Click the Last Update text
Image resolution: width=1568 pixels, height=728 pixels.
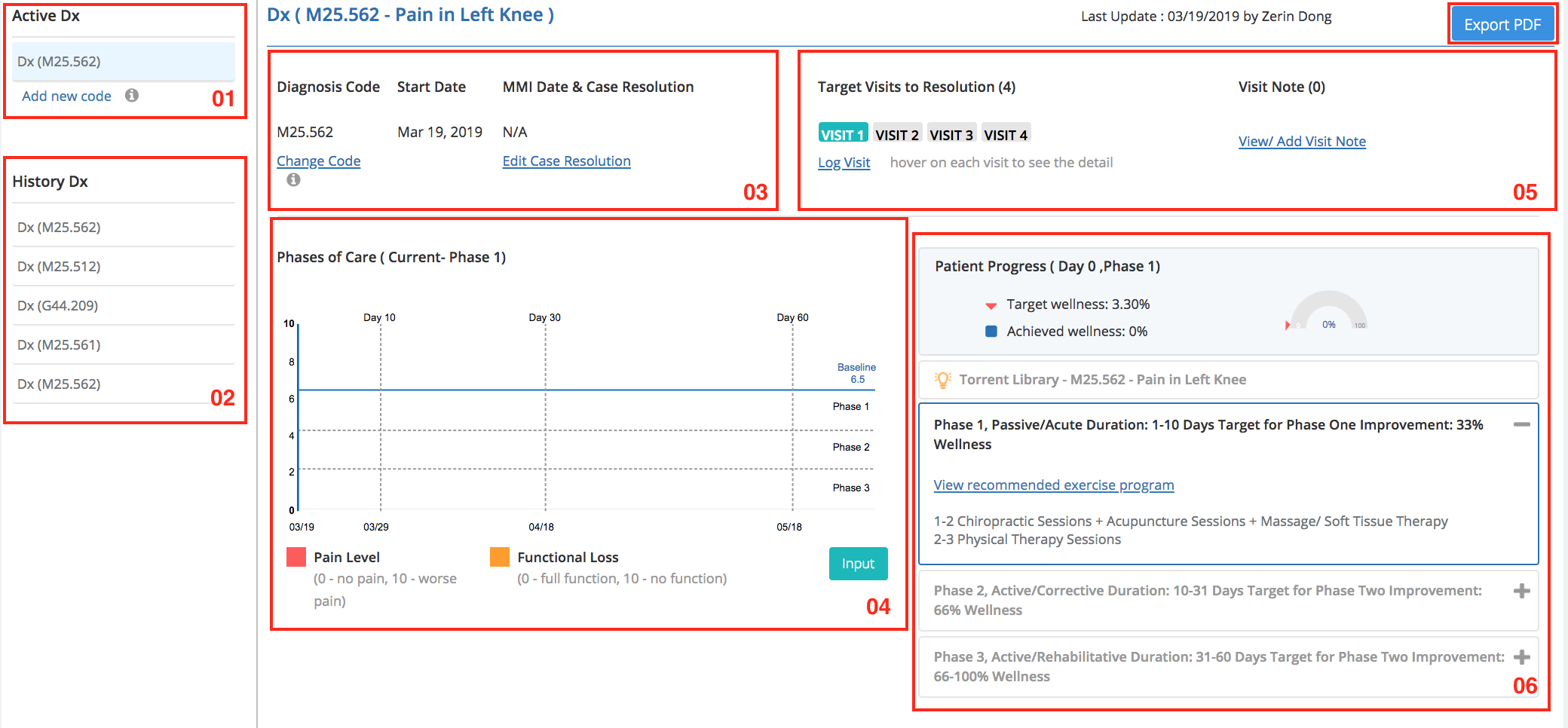pos(1206,17)
